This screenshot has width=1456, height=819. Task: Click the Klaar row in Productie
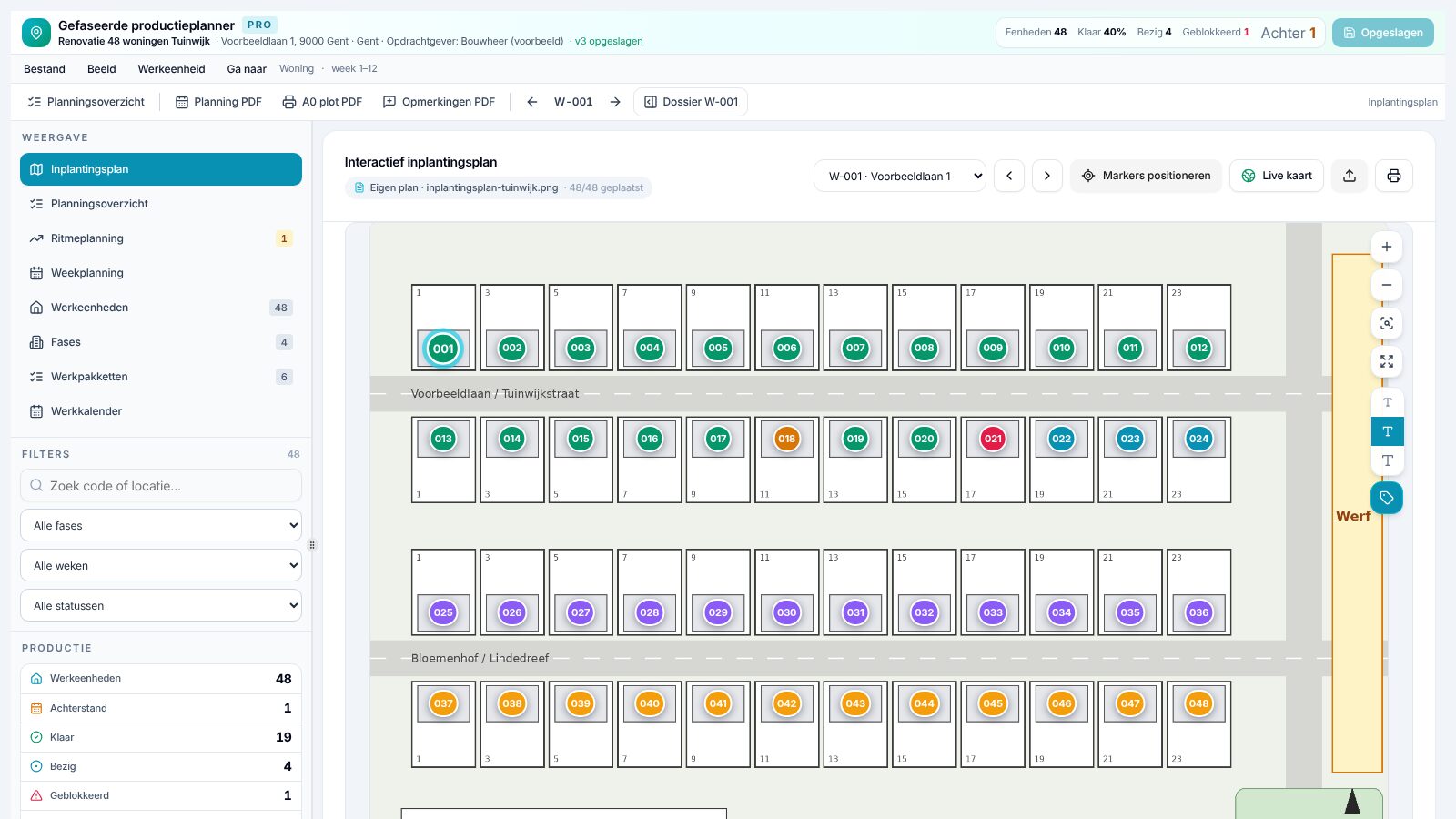click(x=161, y=737)
